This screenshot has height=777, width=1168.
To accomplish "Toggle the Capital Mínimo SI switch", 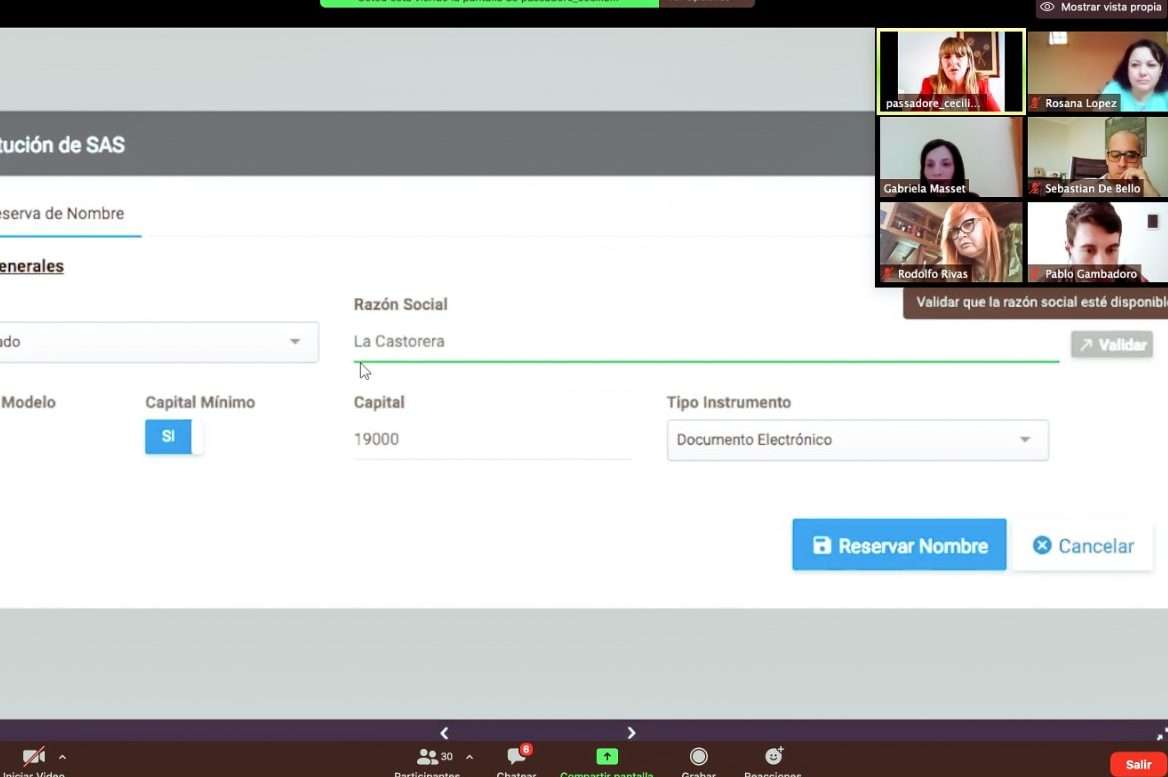I will point(174,437).
